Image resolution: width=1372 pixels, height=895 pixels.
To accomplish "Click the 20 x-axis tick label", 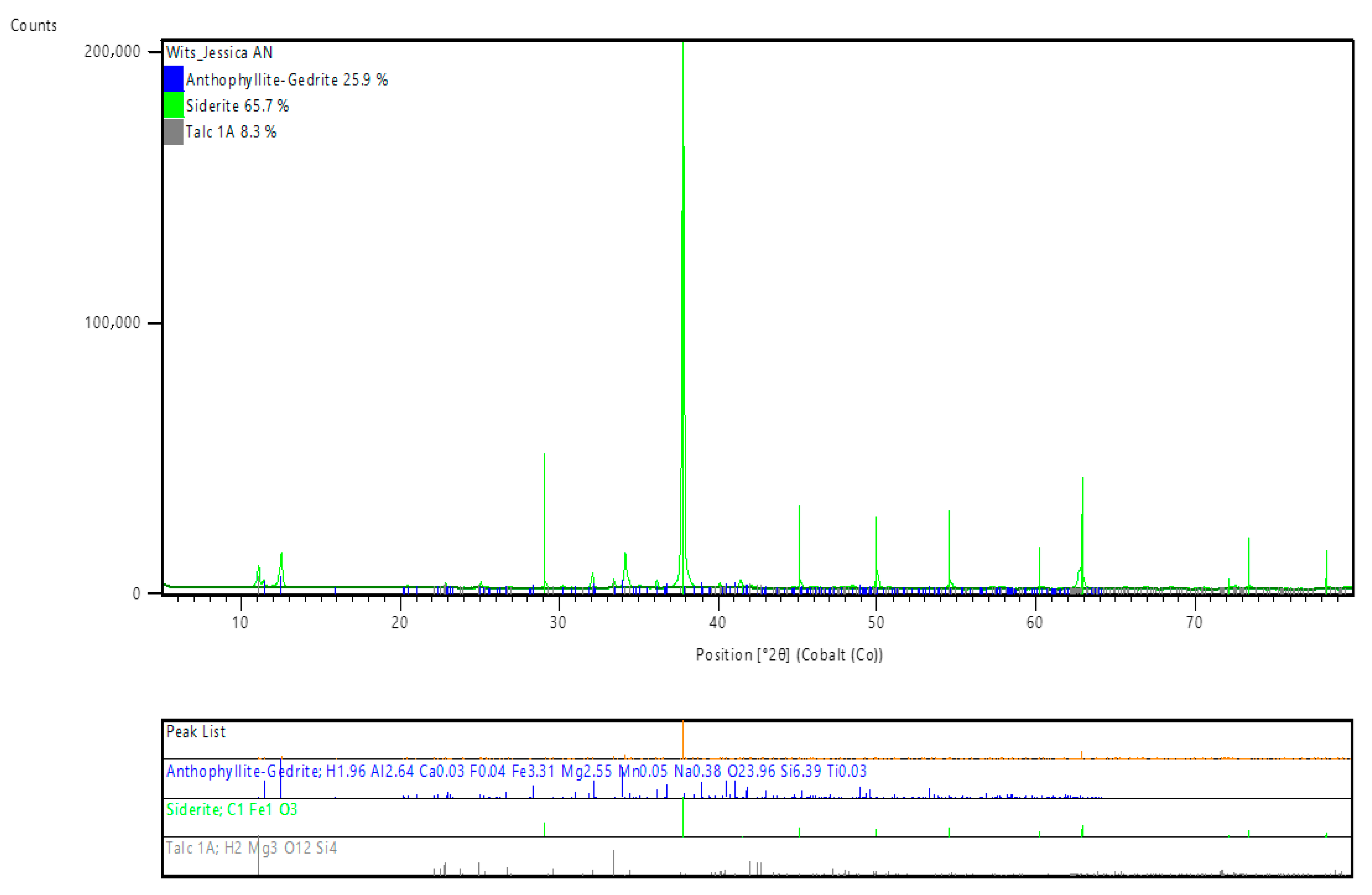I will 399,622.
